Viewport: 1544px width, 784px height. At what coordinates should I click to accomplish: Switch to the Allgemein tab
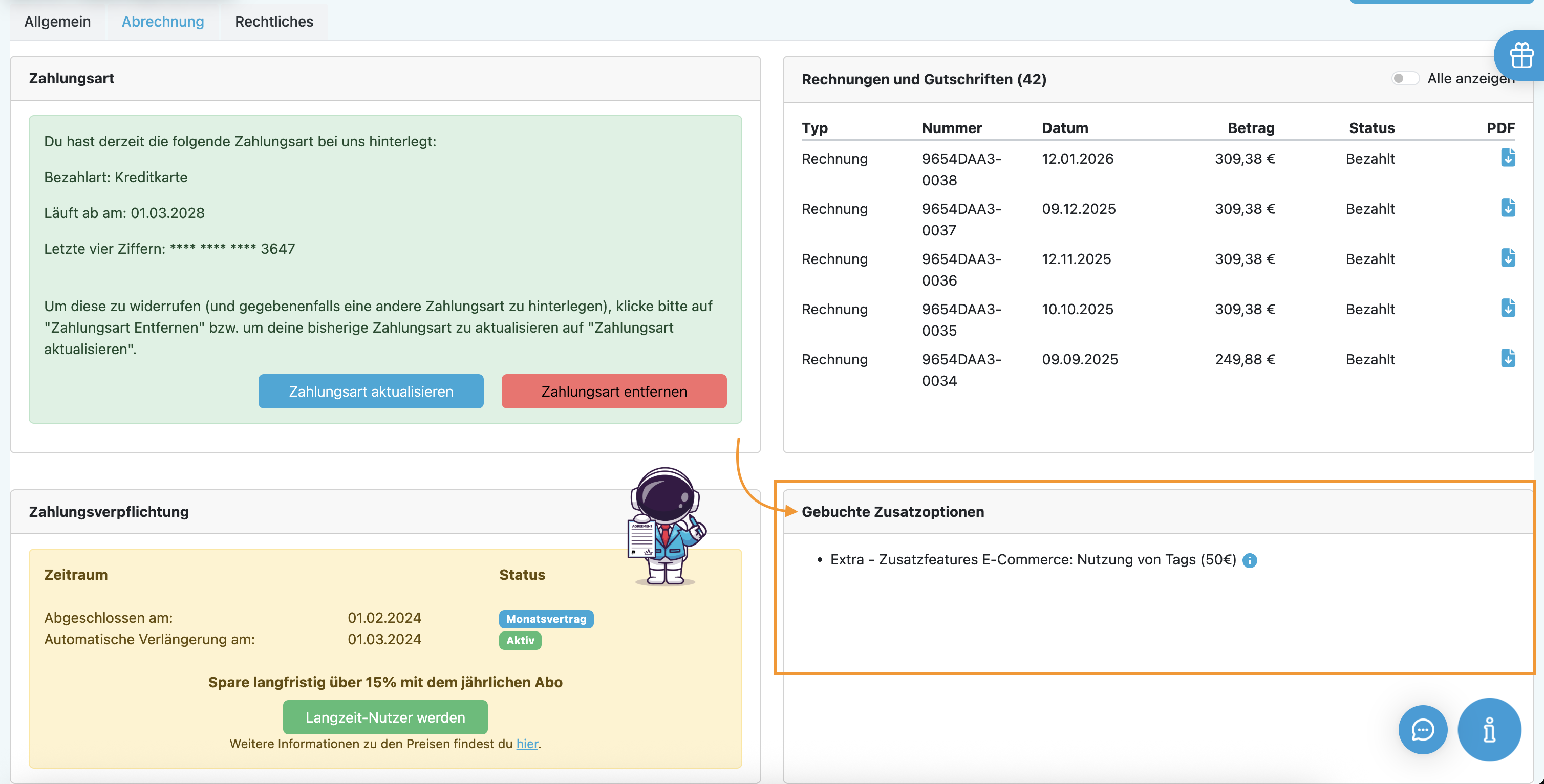57,21
